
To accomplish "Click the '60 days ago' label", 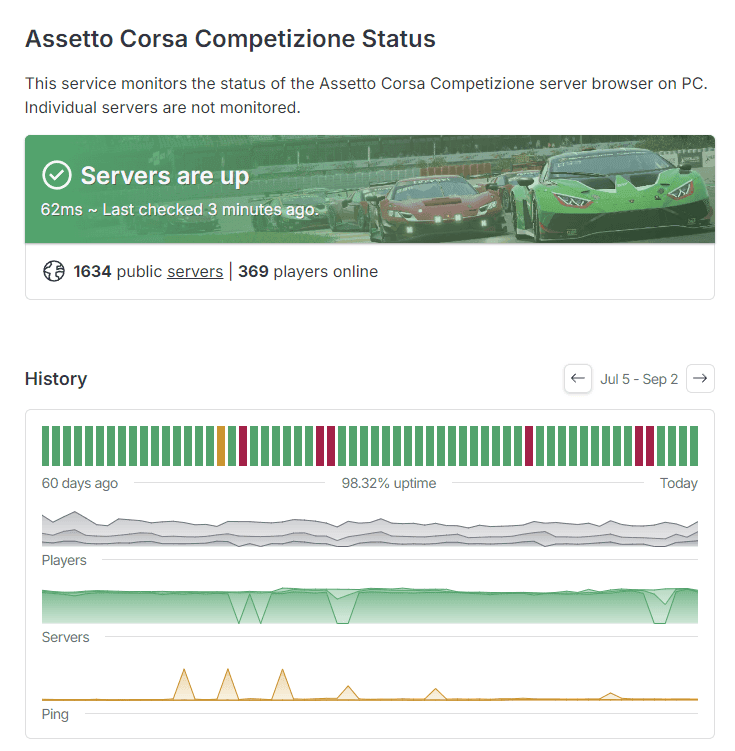I will [x=79, y=483].
